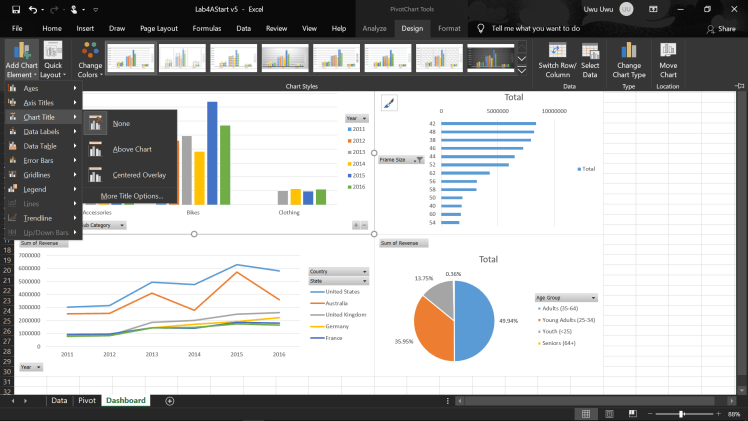Switch to the Analyze ribbon tab

pos(374,29)
